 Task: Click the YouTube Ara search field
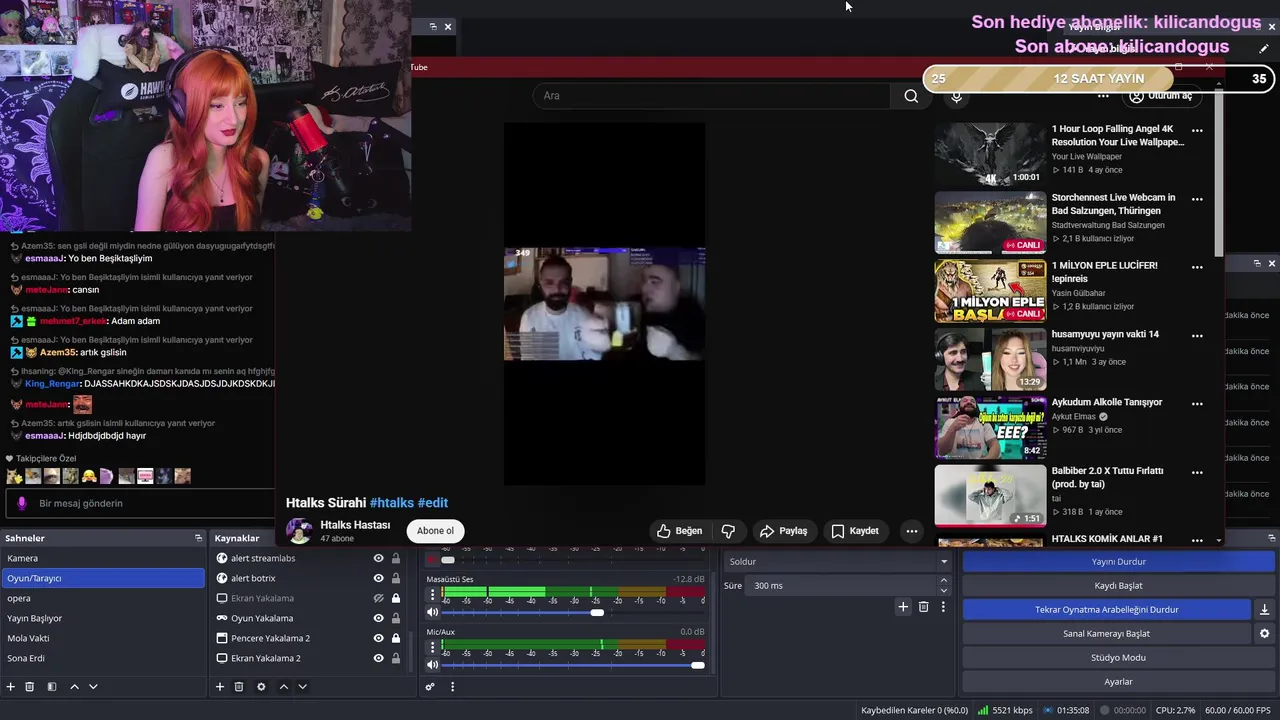pos(711,96)
